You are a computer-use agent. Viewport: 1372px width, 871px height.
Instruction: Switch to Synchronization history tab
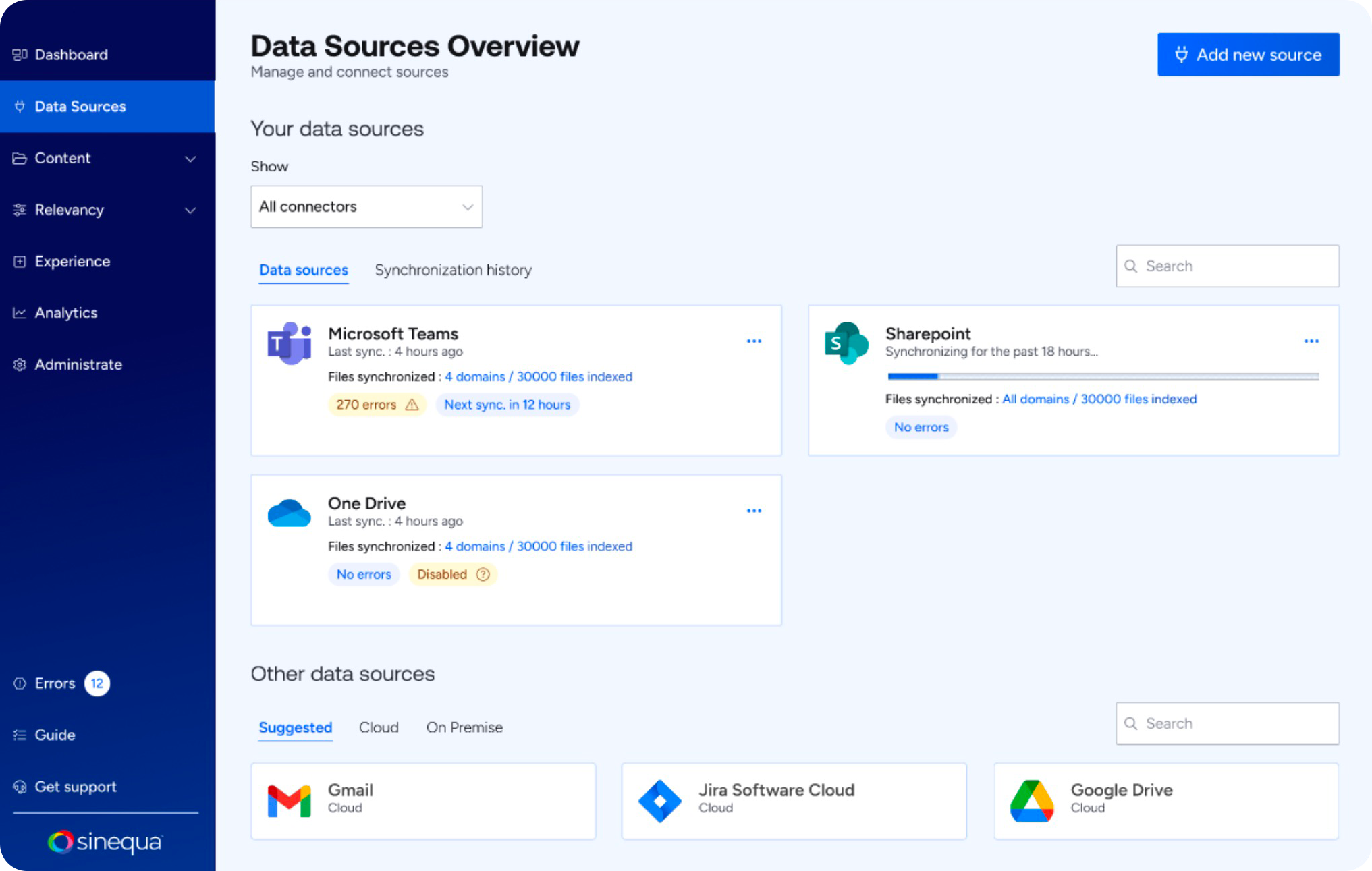point(453,270)
